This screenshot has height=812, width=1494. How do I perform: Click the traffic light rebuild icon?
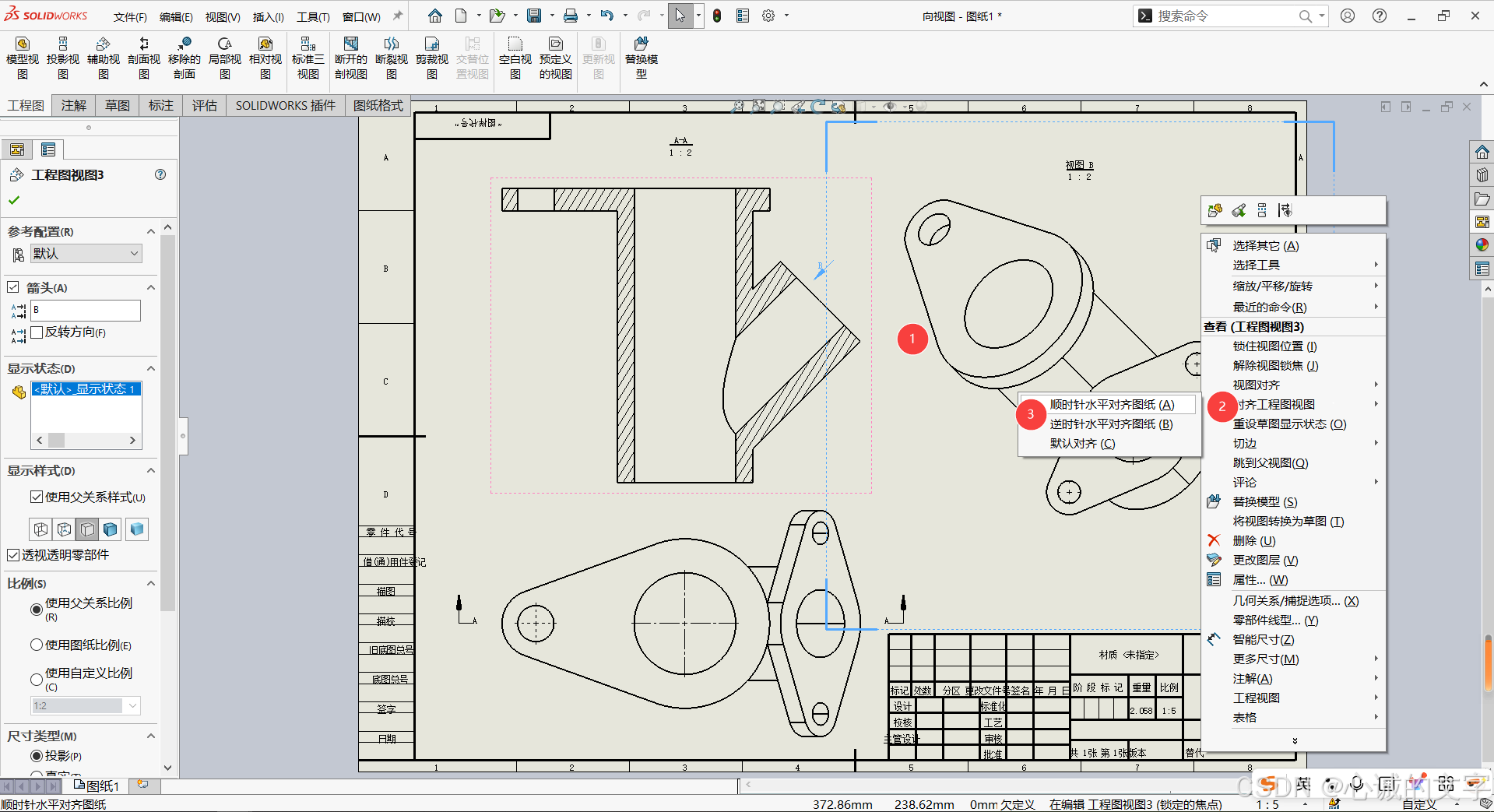click(x=717, y=16)
